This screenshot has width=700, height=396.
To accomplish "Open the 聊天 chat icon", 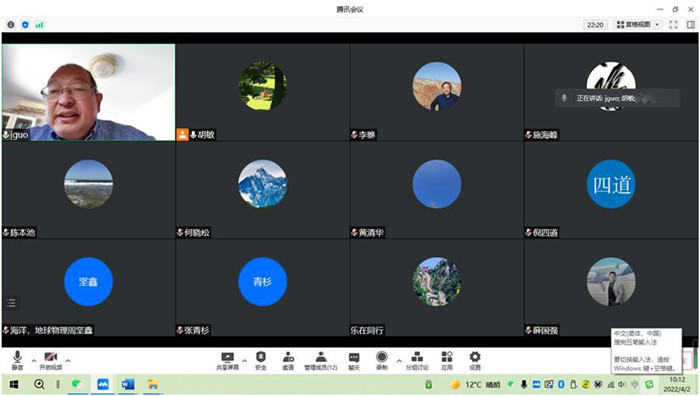I will [x=354, y=361].
